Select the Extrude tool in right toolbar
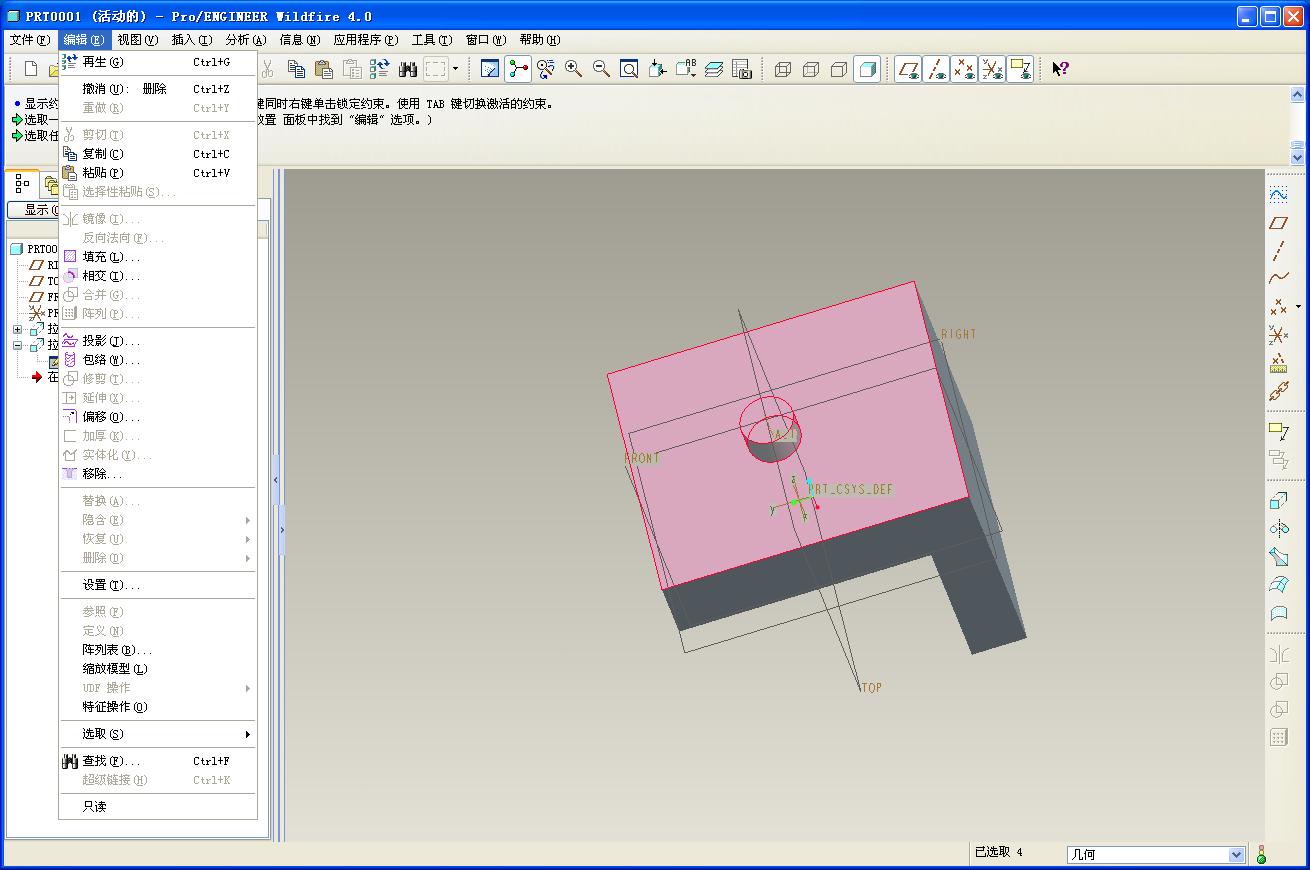Viewport: 1310px width, 870px height. point(1279,500)
